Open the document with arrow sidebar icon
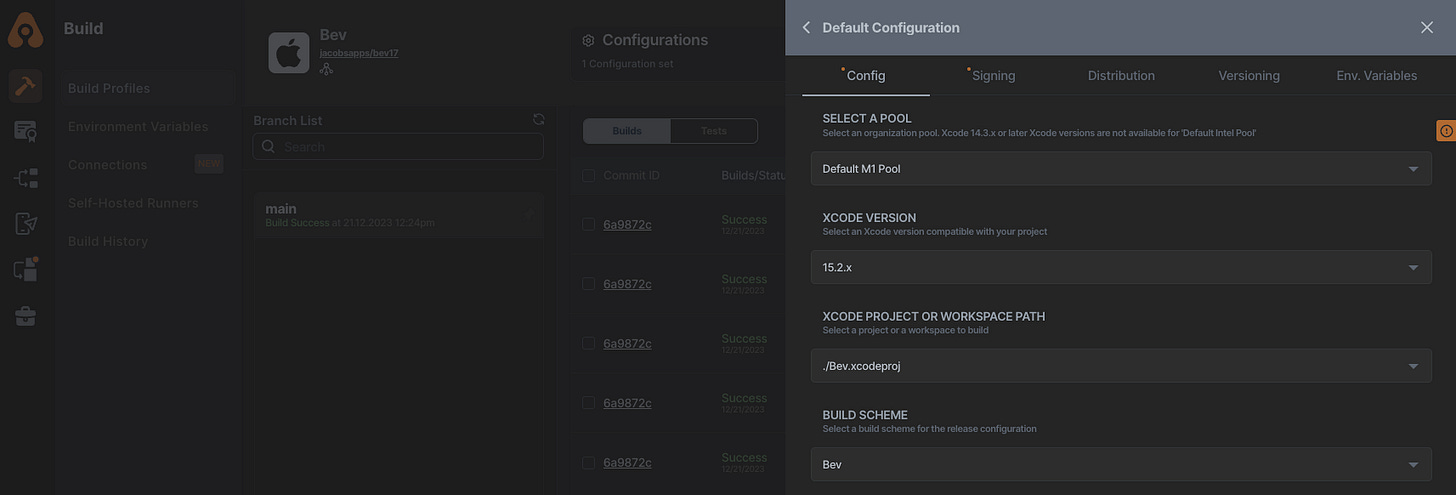 (x=25, y=224)
